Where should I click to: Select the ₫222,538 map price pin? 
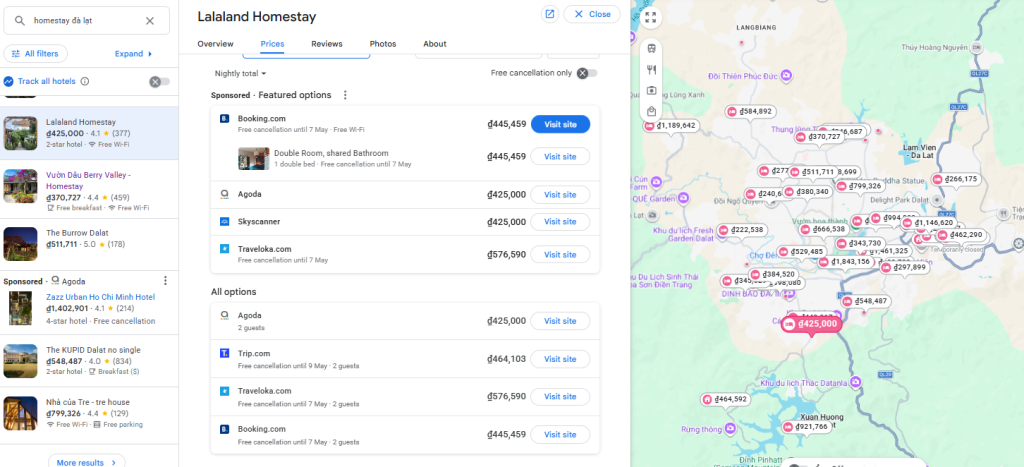coord(741,230)
